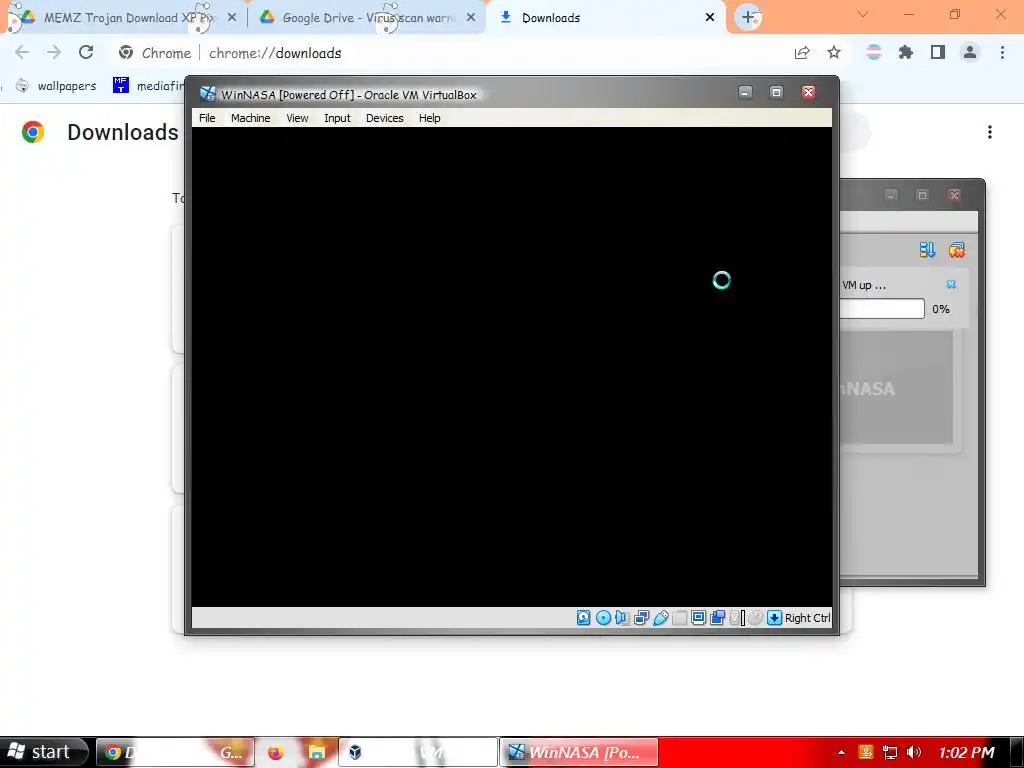Switch to VirtualBox Manager taskbar button
Image resolution: width=1024 pixels, height=768 pixels.
[418, 752]
